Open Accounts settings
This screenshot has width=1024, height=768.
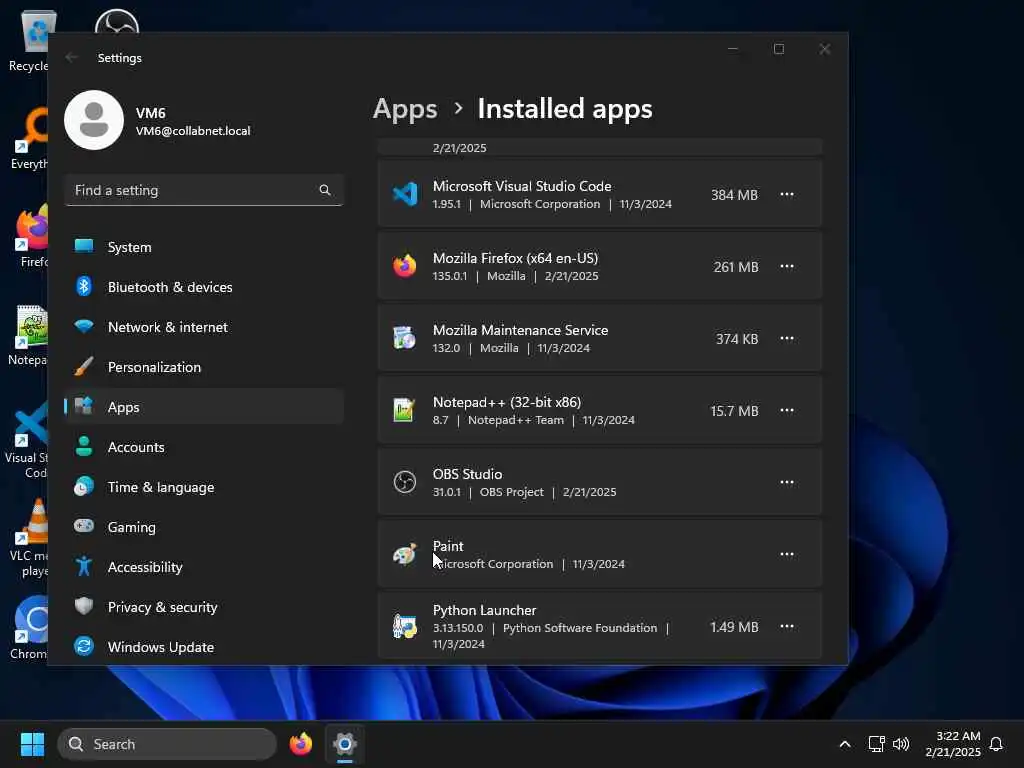click(x=204, y=447)
